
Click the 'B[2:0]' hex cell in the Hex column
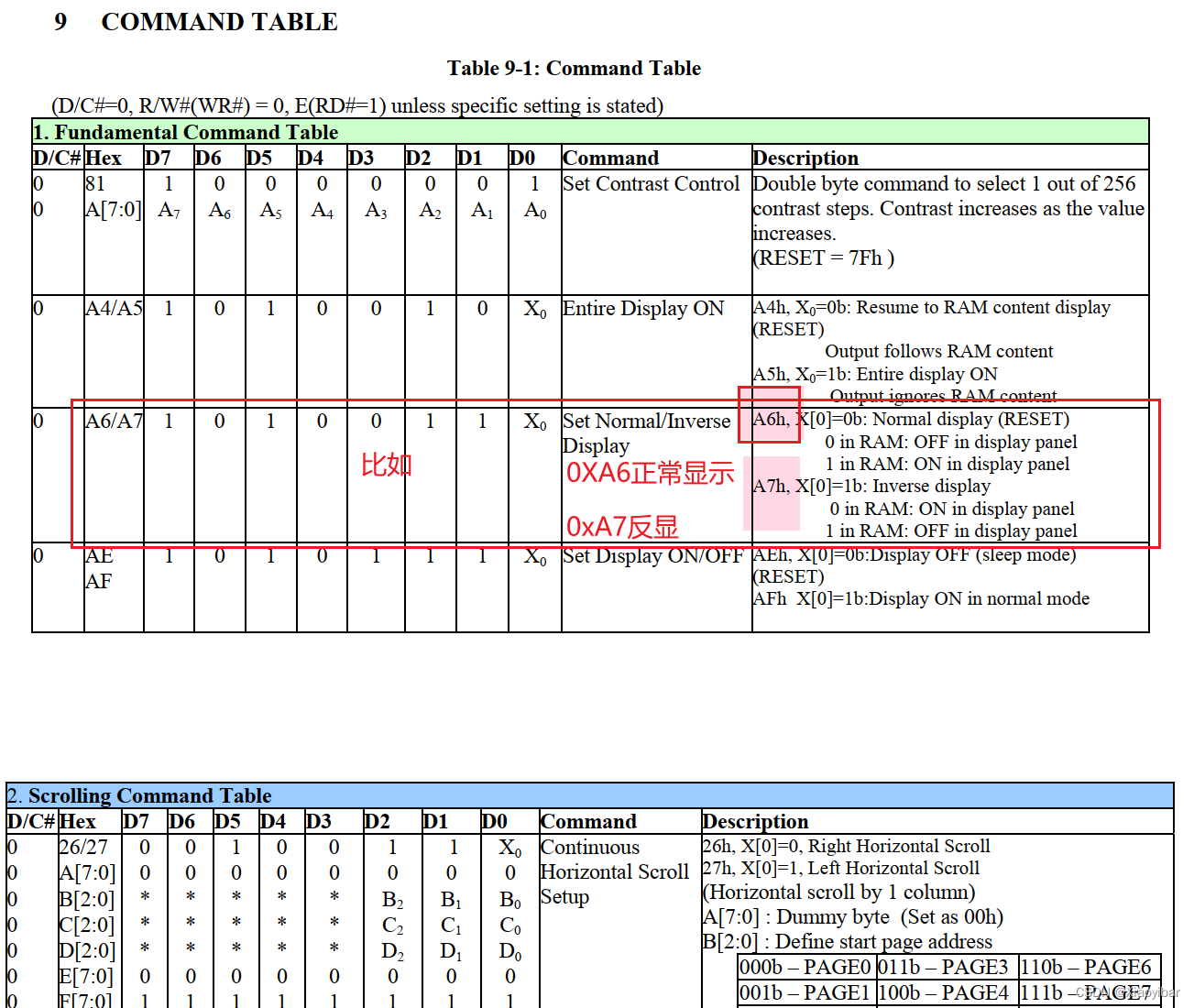point(86,900)
